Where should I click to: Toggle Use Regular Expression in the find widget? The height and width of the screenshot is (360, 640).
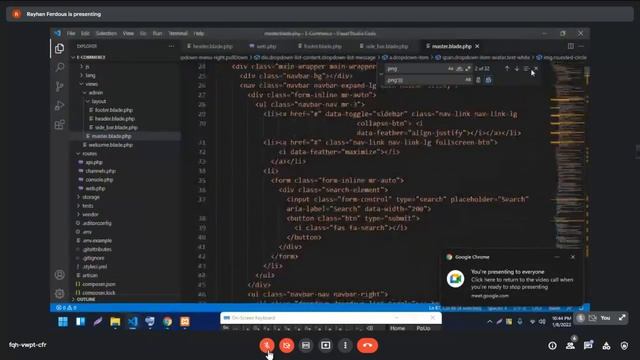click(468, 69)
